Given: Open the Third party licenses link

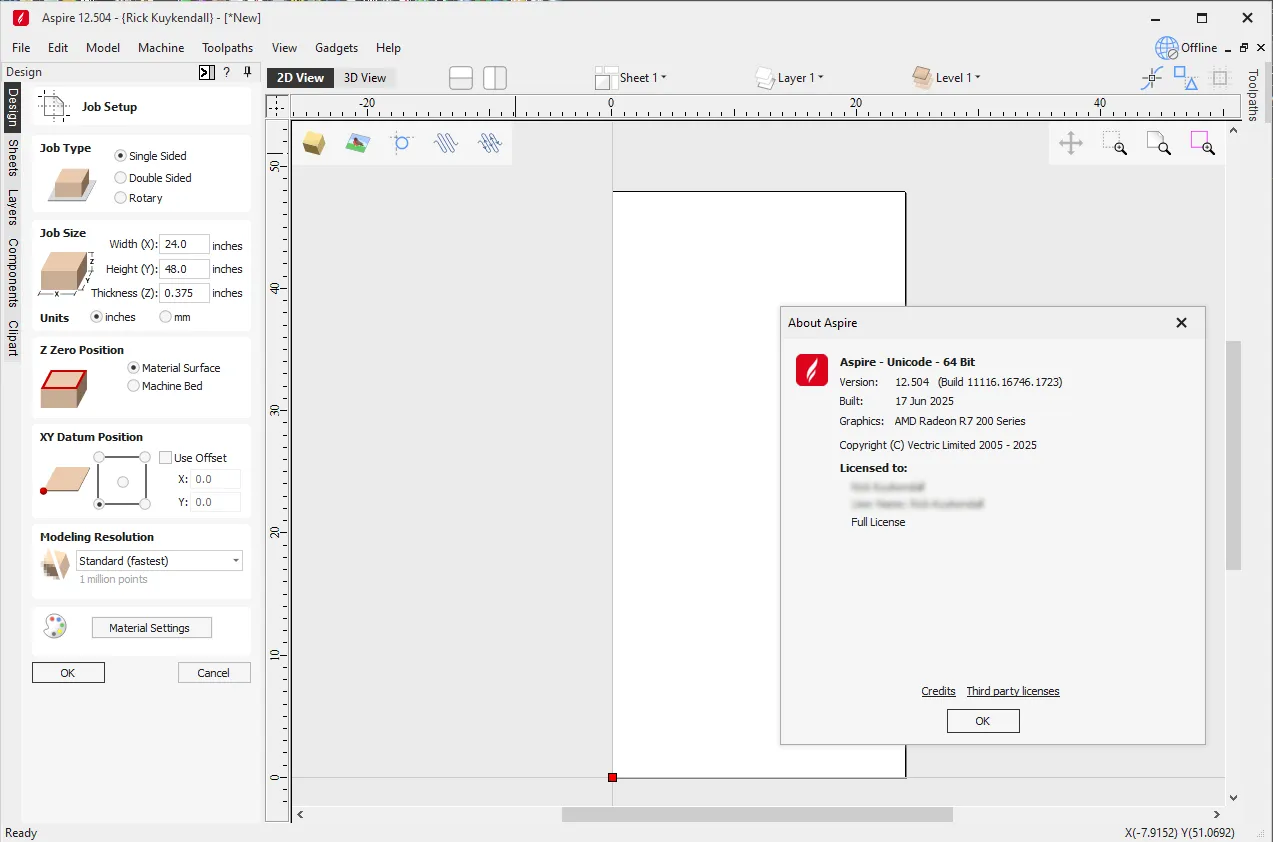Looking at the screenshot, I should 1013,691.
